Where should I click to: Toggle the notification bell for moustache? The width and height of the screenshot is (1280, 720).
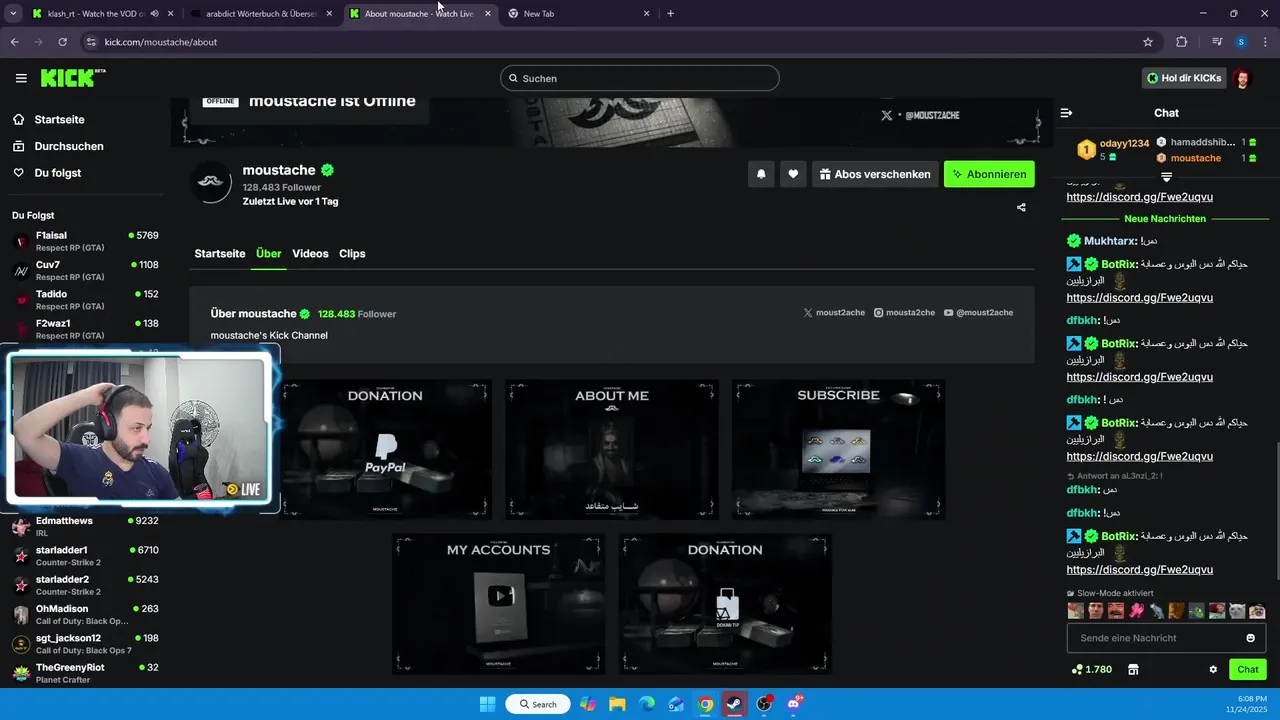tap(761, 174)
